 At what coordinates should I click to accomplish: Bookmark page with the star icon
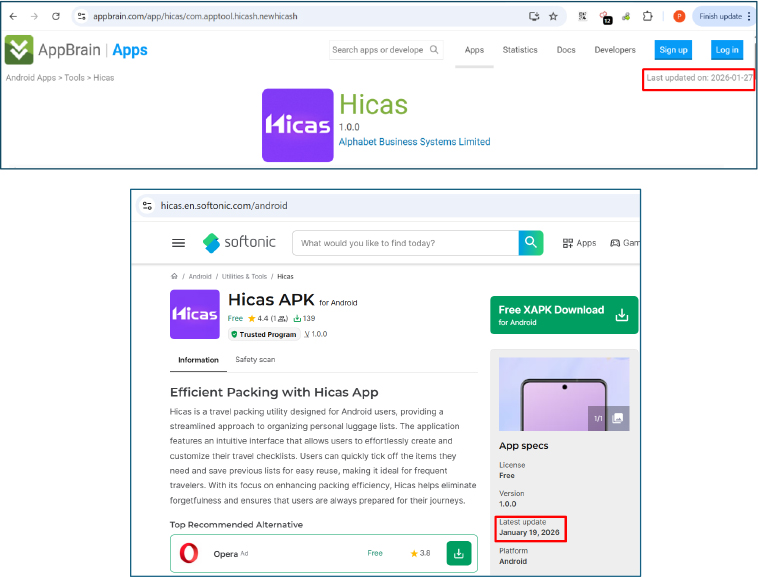(553, 17)
